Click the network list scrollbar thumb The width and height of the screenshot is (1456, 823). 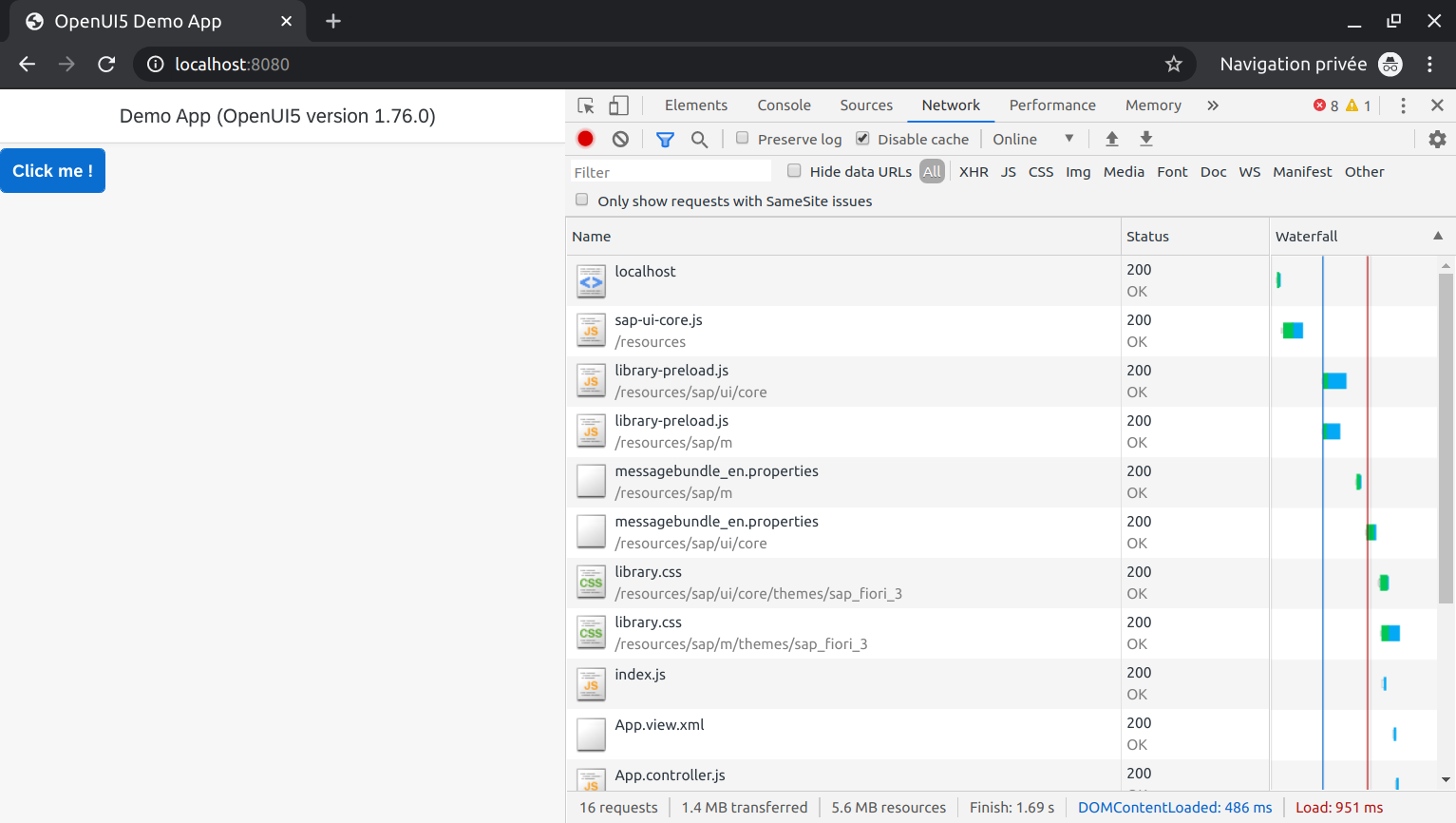click(1446, 438)
